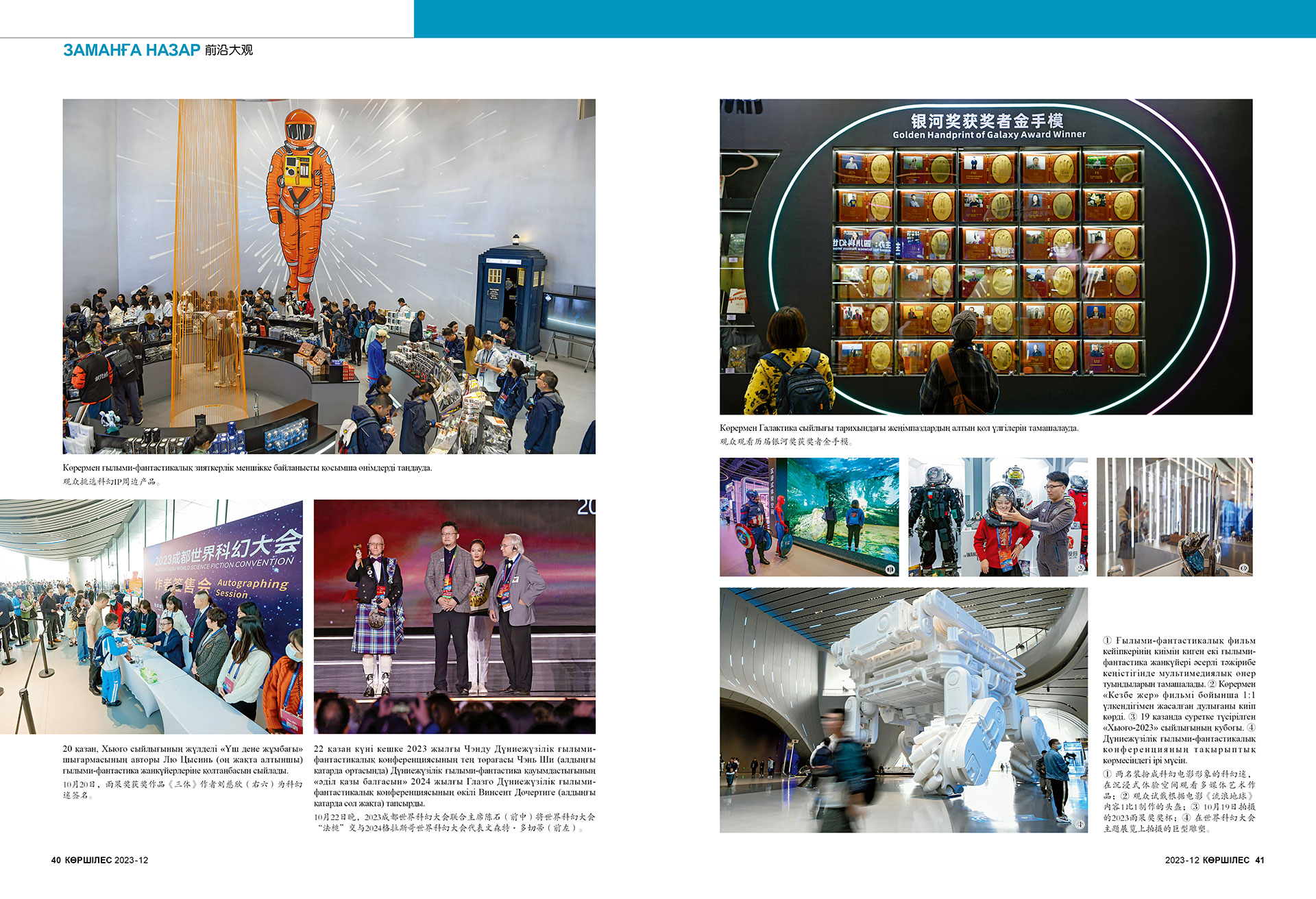Viewport: 1316px width, 899px height.
Task: Open the kilted man on stage photo
Action: pos(454,617)
